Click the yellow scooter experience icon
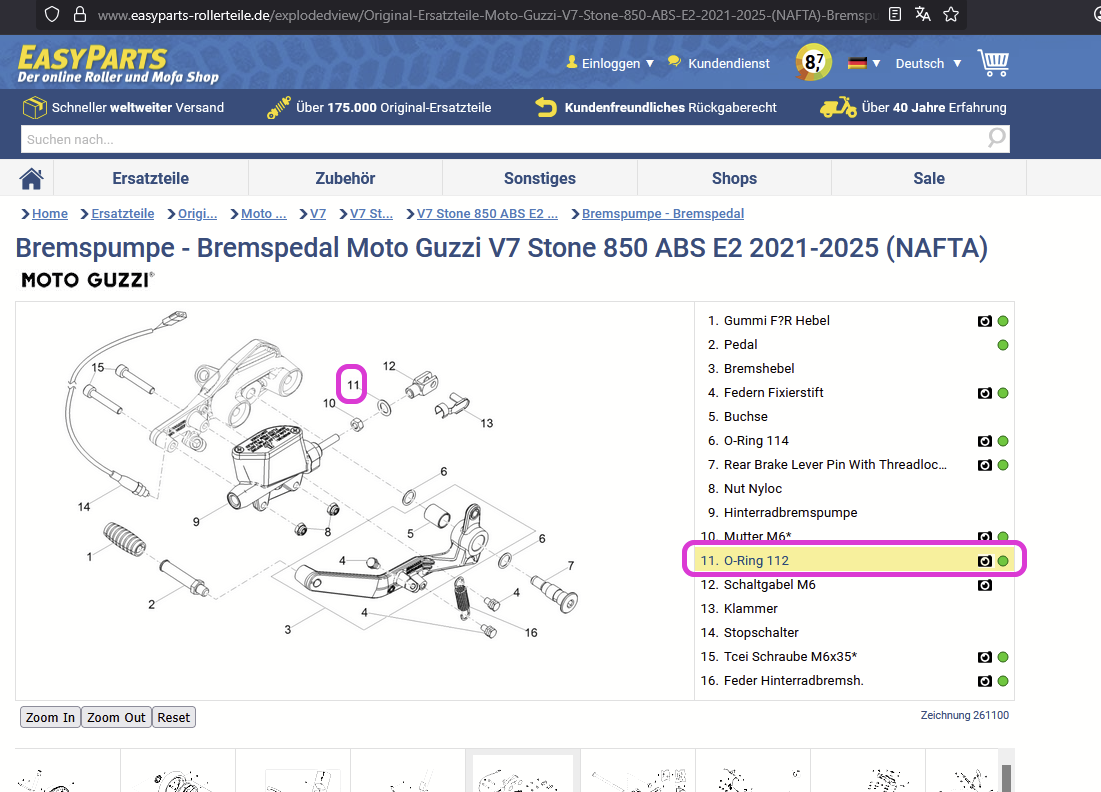 (x=838, y=107)
